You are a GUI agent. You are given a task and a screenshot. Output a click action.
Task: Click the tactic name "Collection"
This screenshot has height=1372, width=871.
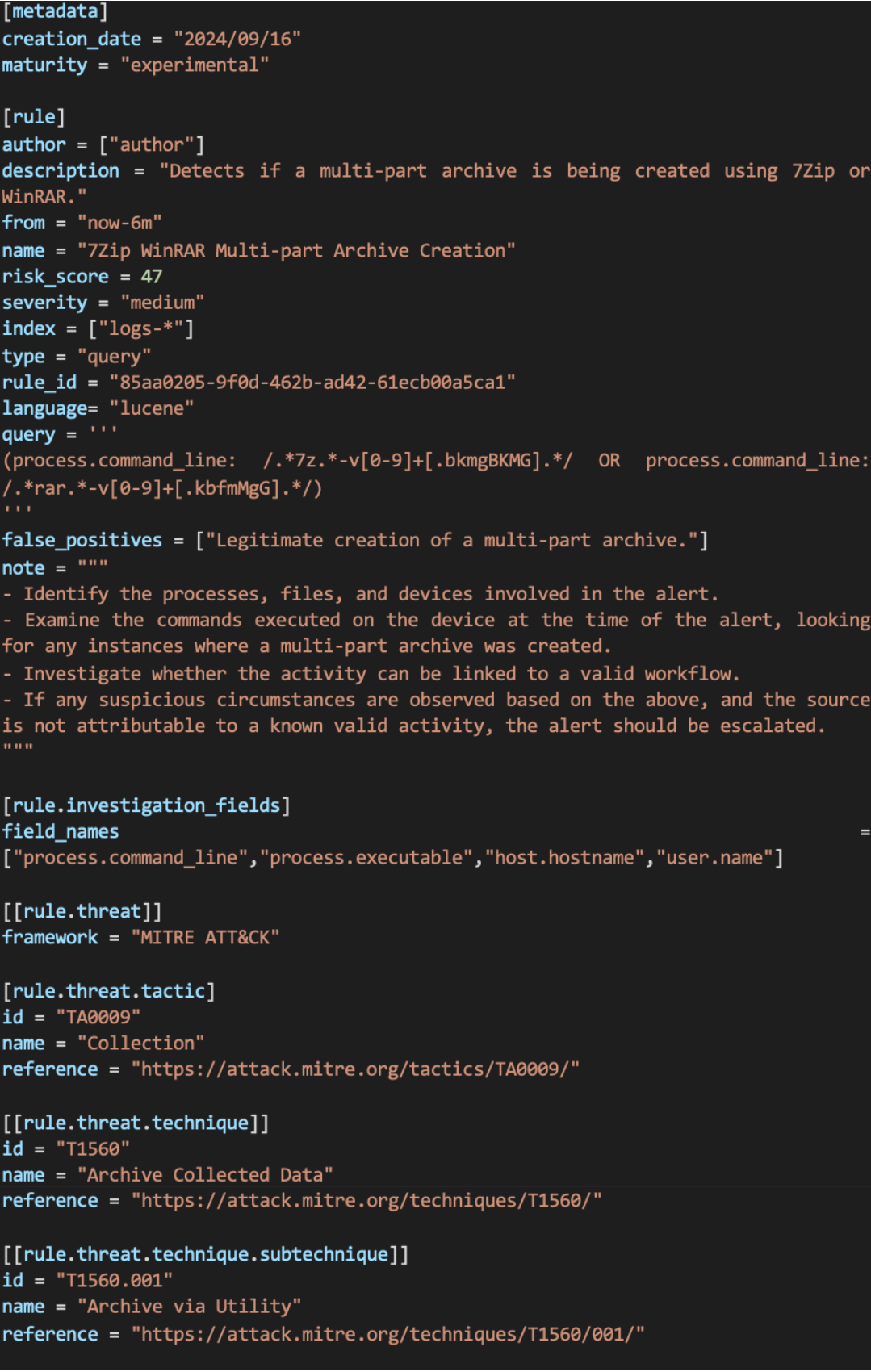[x=140, y=1044]
